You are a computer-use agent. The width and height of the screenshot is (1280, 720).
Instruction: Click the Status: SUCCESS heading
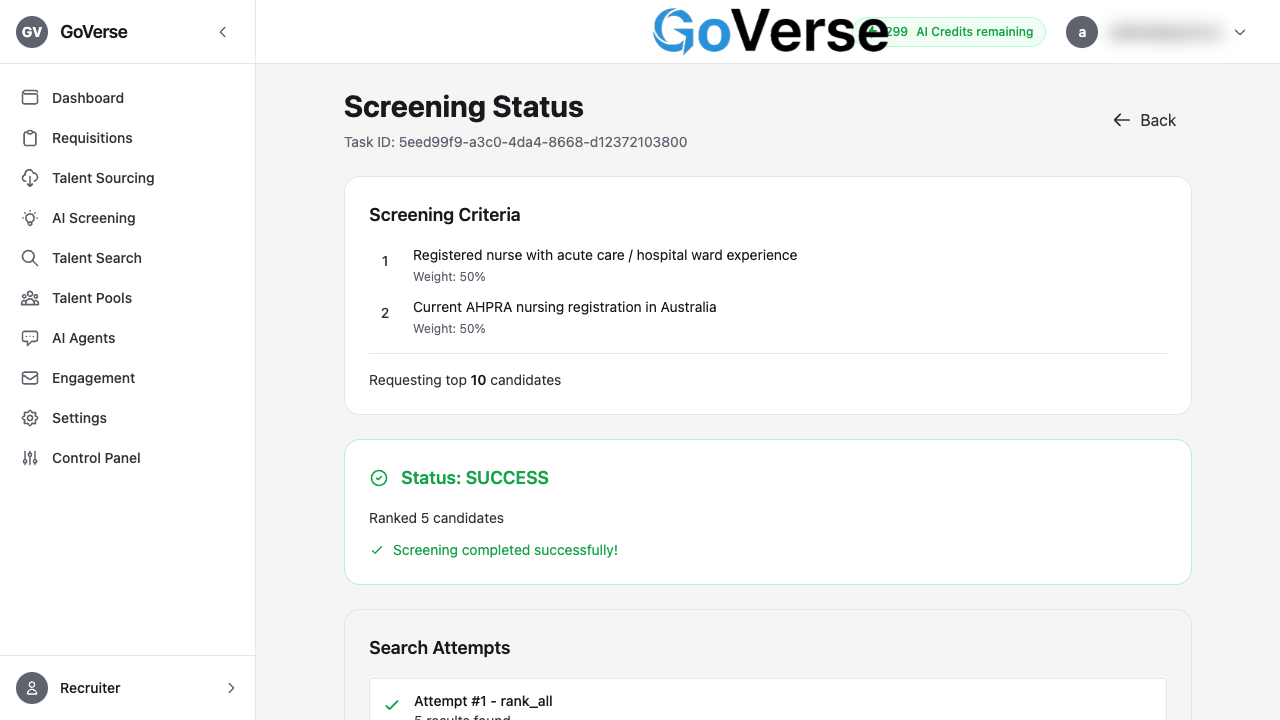click(475, 478)
